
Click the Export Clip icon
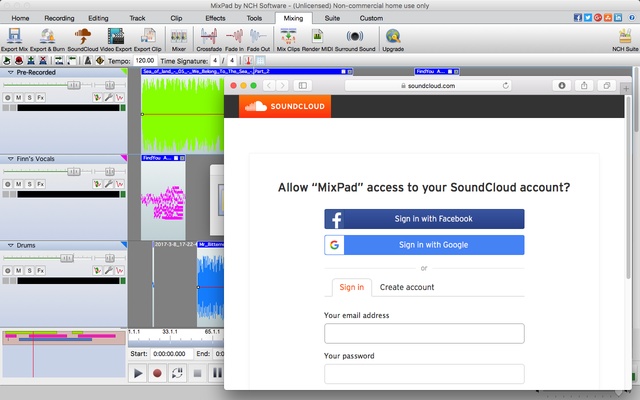point(148,39)
